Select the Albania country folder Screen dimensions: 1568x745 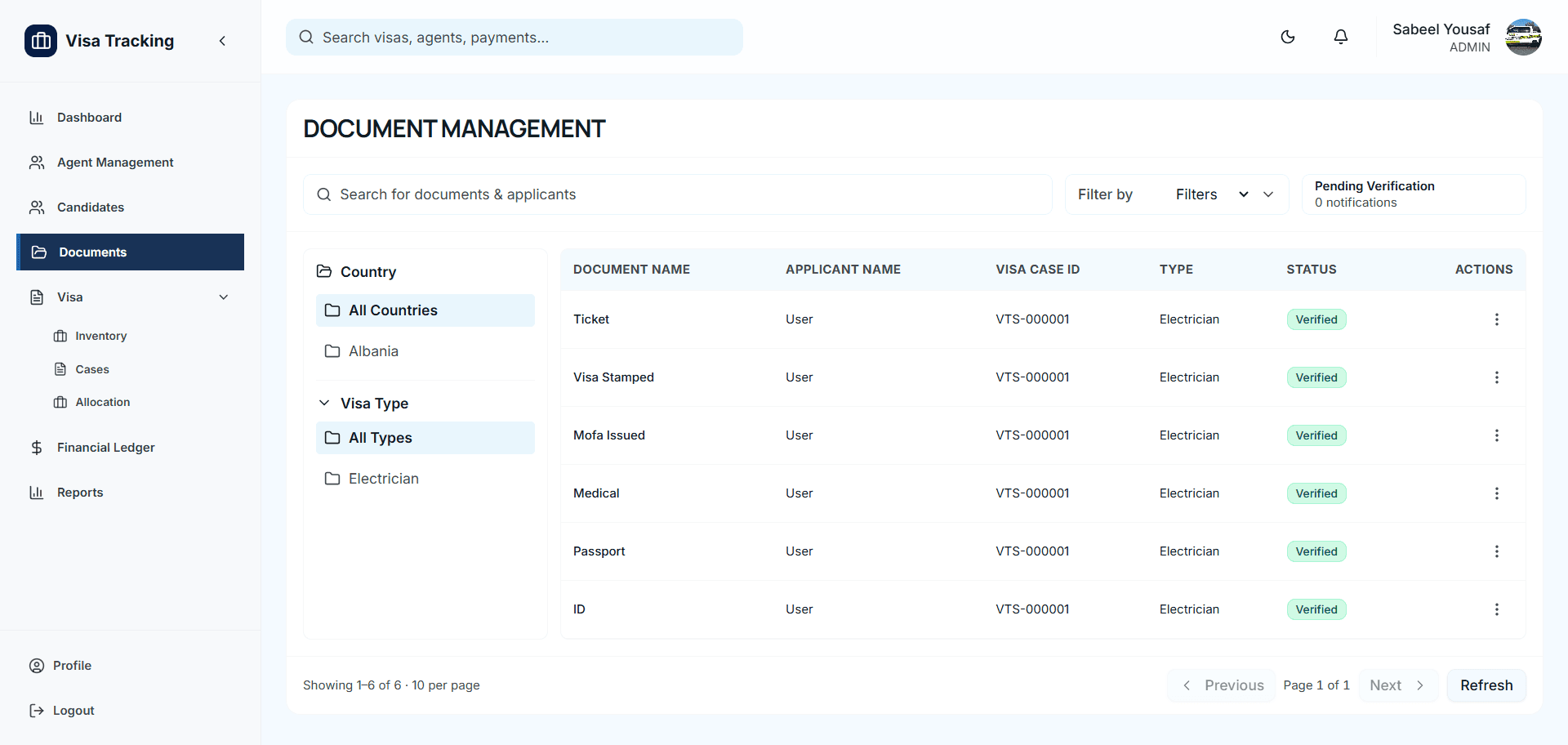[x=425, y=351]
